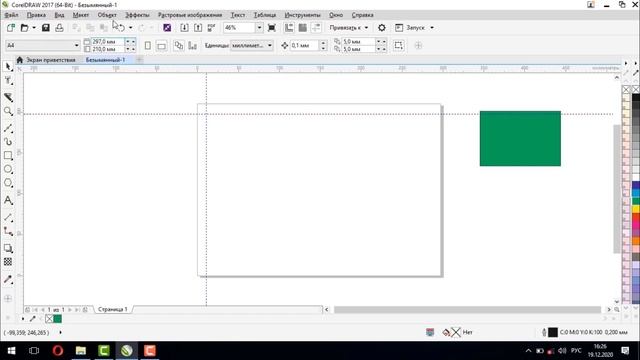Image resolution: width=640 pixels, height=360 pixels.
Task: Click the black outline color swatch in the status bar
Action: [x=553, y=332]
